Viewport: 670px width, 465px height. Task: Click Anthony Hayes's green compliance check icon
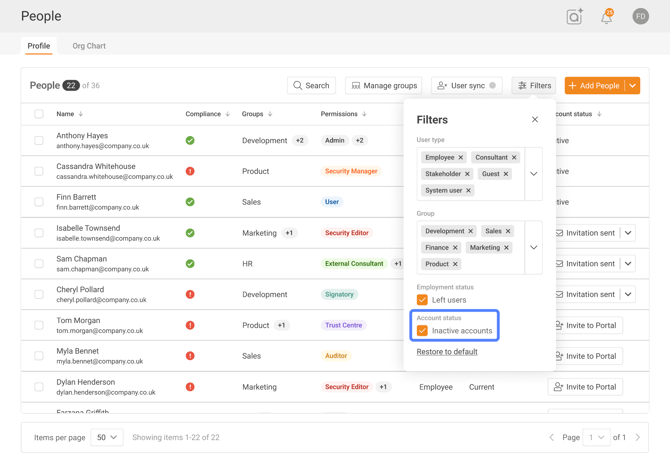(x=190, y=141)
